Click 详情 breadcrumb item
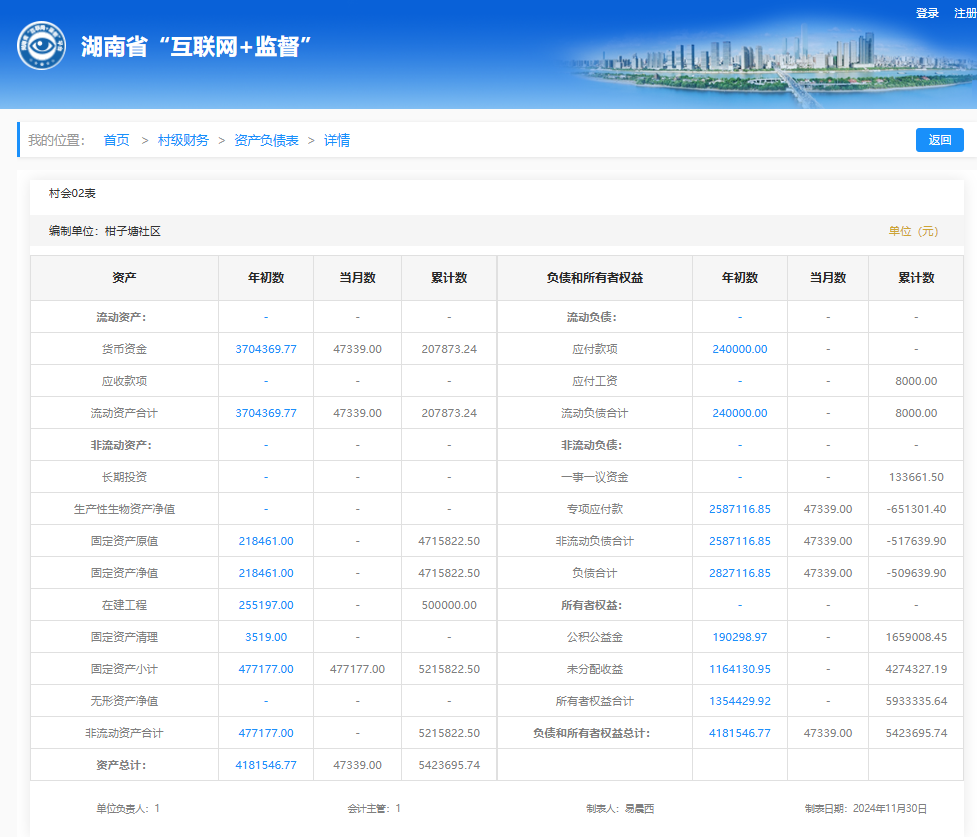This screenshot has width=977, height=837. click(336, 140)
